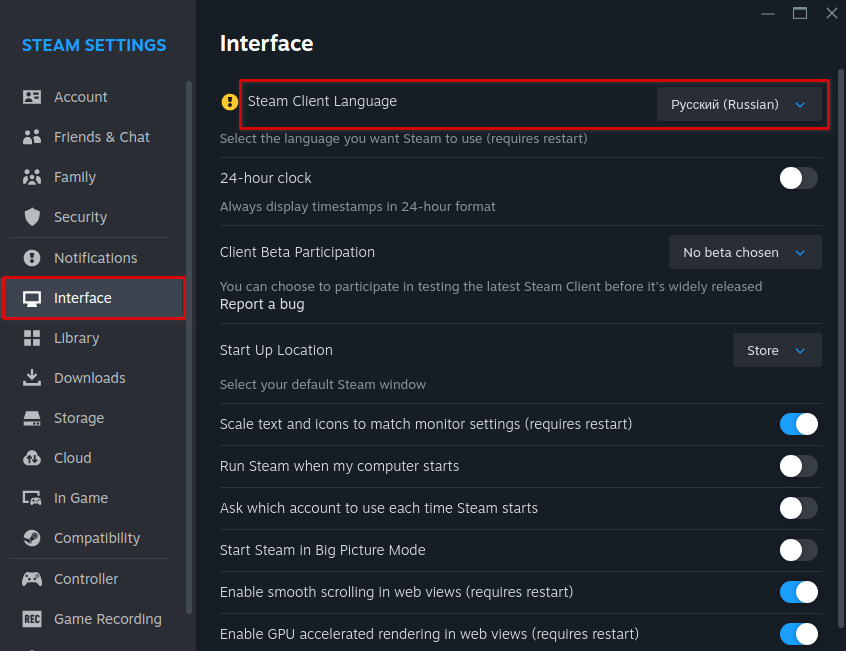Switch to the Library settings tab
The width and height of the screenshot is (846, 651).
76,338
